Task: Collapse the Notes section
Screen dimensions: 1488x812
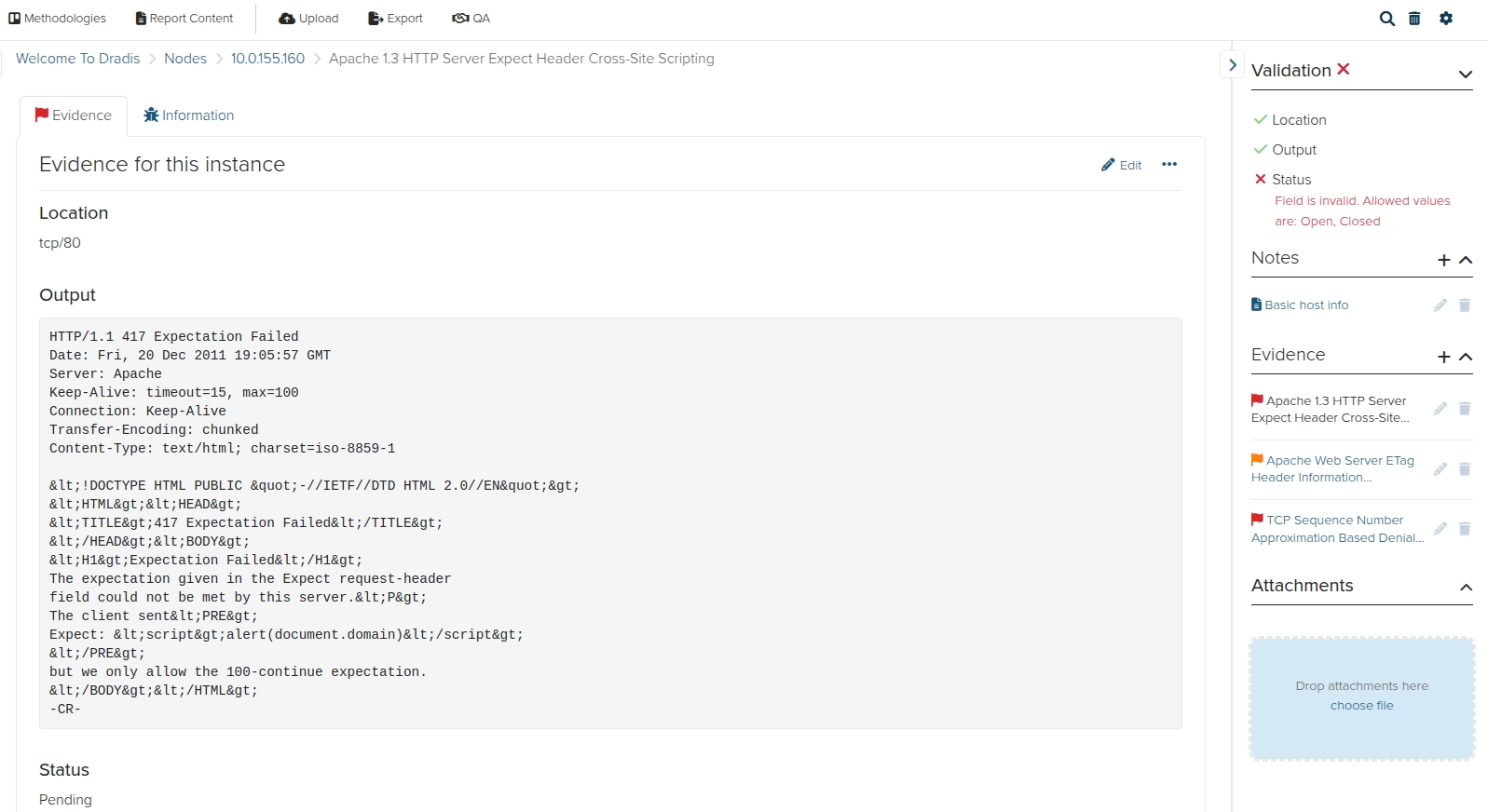Action: pyautogui.click(x=1466, y=260)
